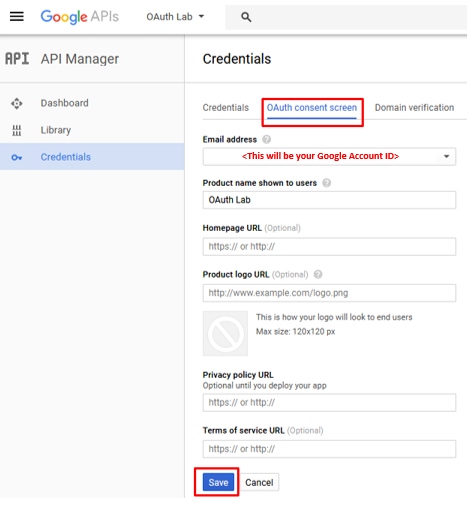Open help icon next to Email address
Image resolution: width=469 pixels, height=510 pixels.
coord(266,139)
